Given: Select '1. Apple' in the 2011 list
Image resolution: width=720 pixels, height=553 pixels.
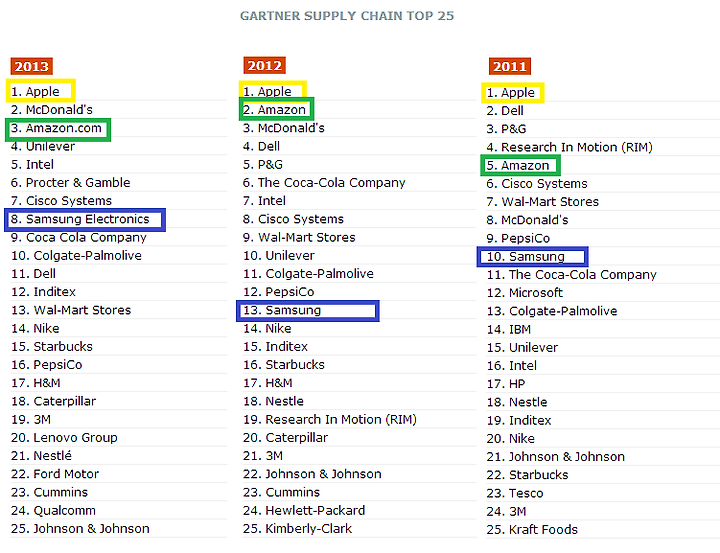Looking at the screenshot, I should pyautogui.click(x=511, y=92).
